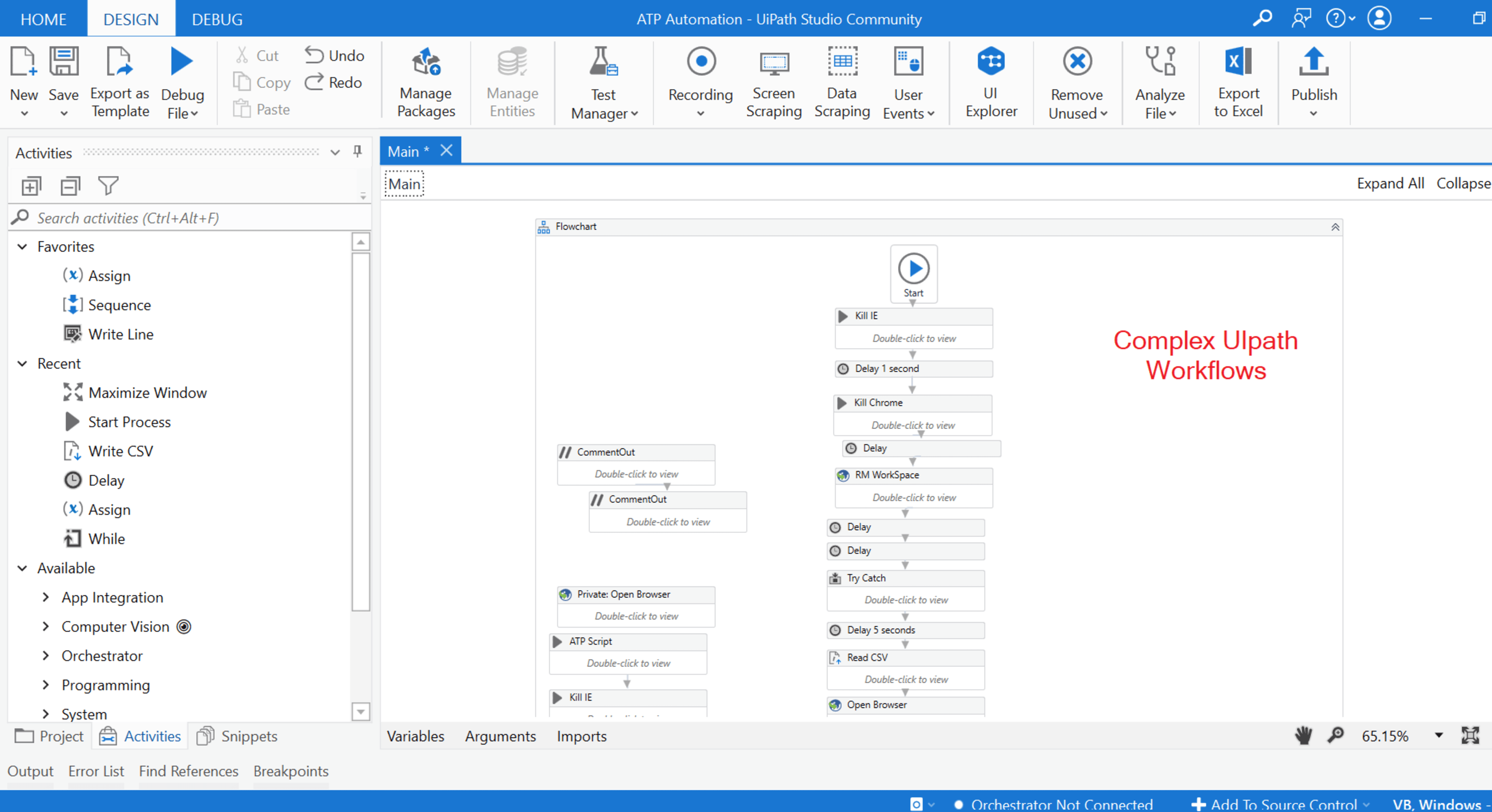
Task: Collapse the Recent group
Action: (22, 364)
